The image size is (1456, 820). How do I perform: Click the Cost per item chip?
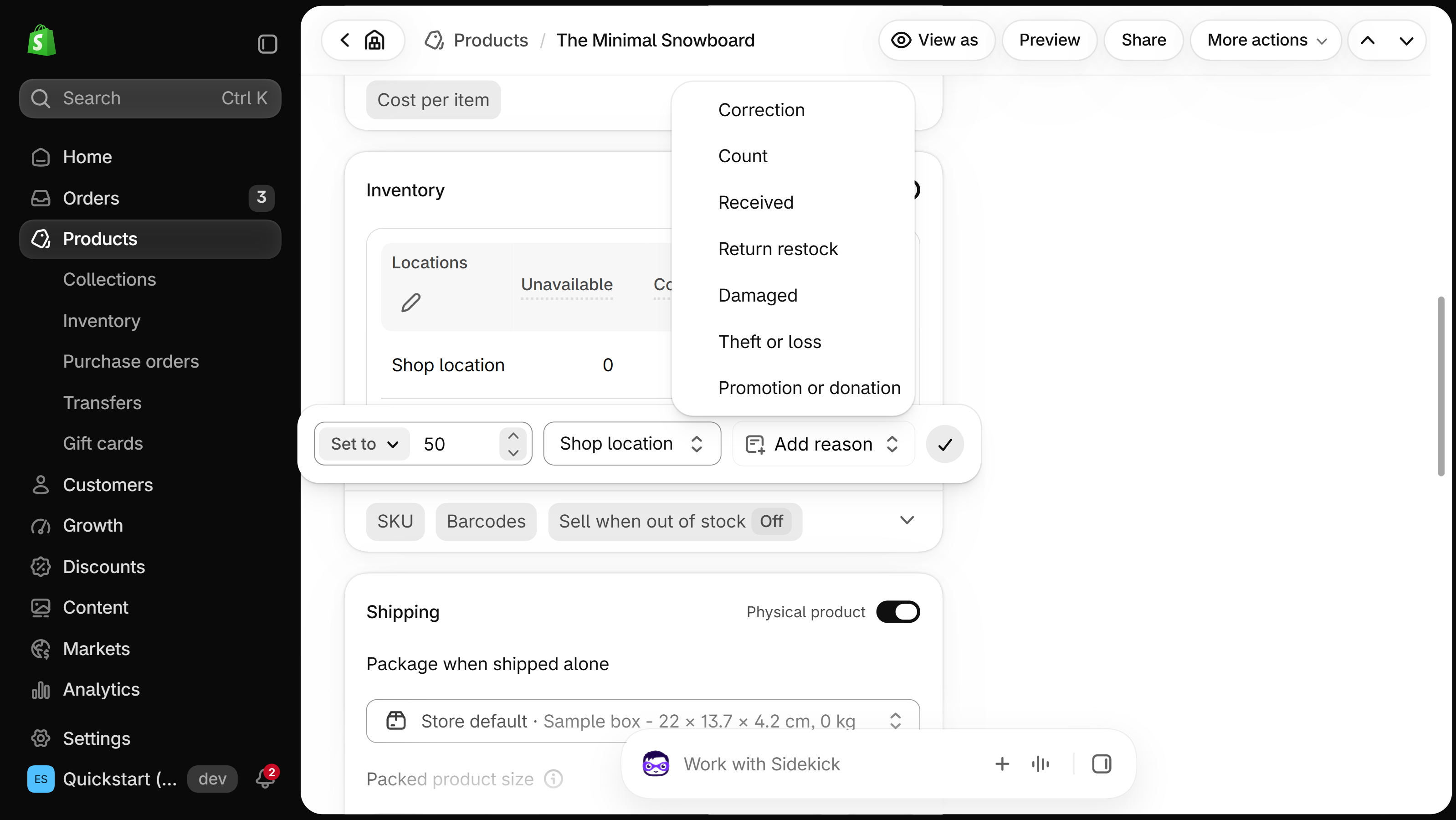pos(433,100)
